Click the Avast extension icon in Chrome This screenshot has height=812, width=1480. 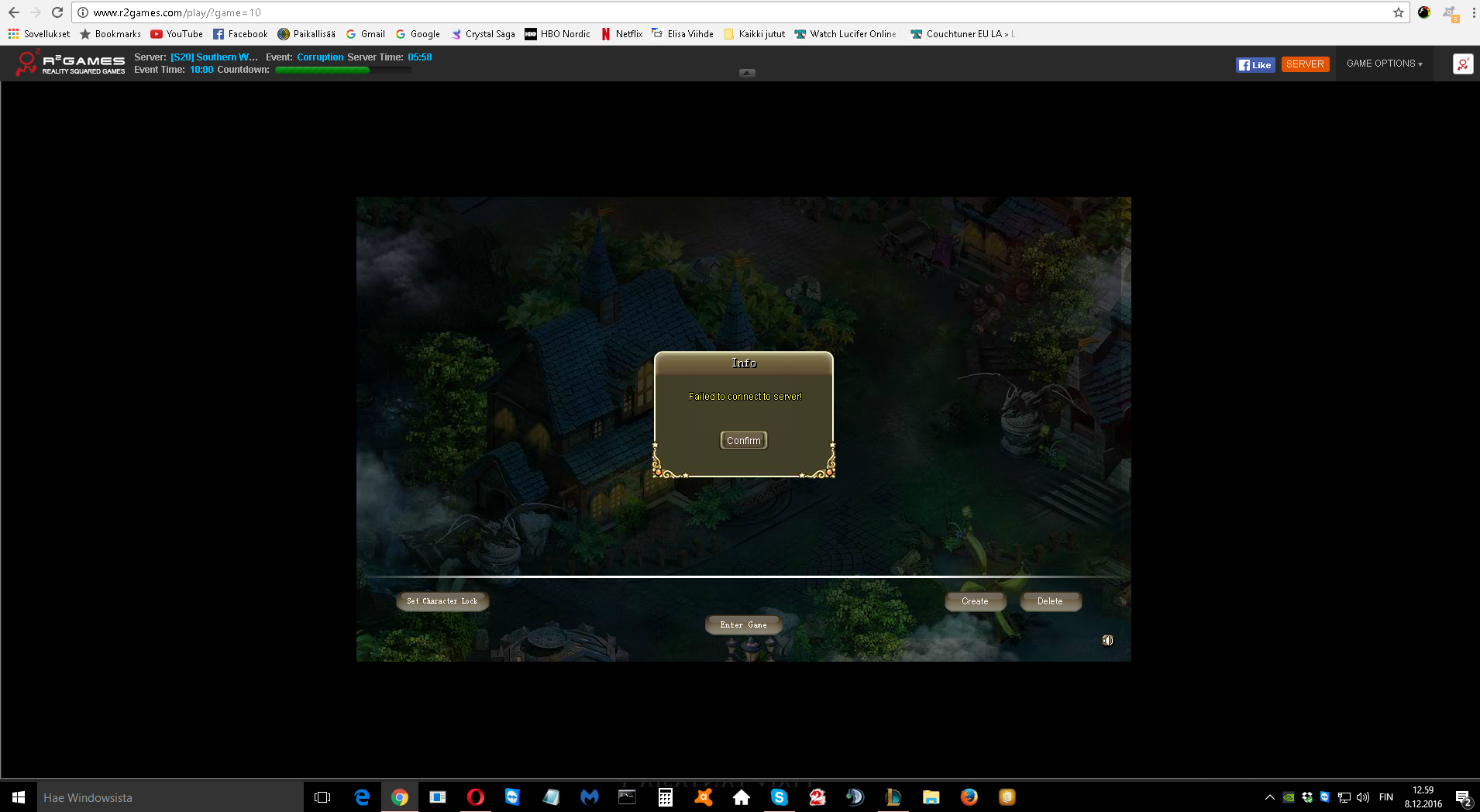pyautogui.click(x=1449, y=12)
